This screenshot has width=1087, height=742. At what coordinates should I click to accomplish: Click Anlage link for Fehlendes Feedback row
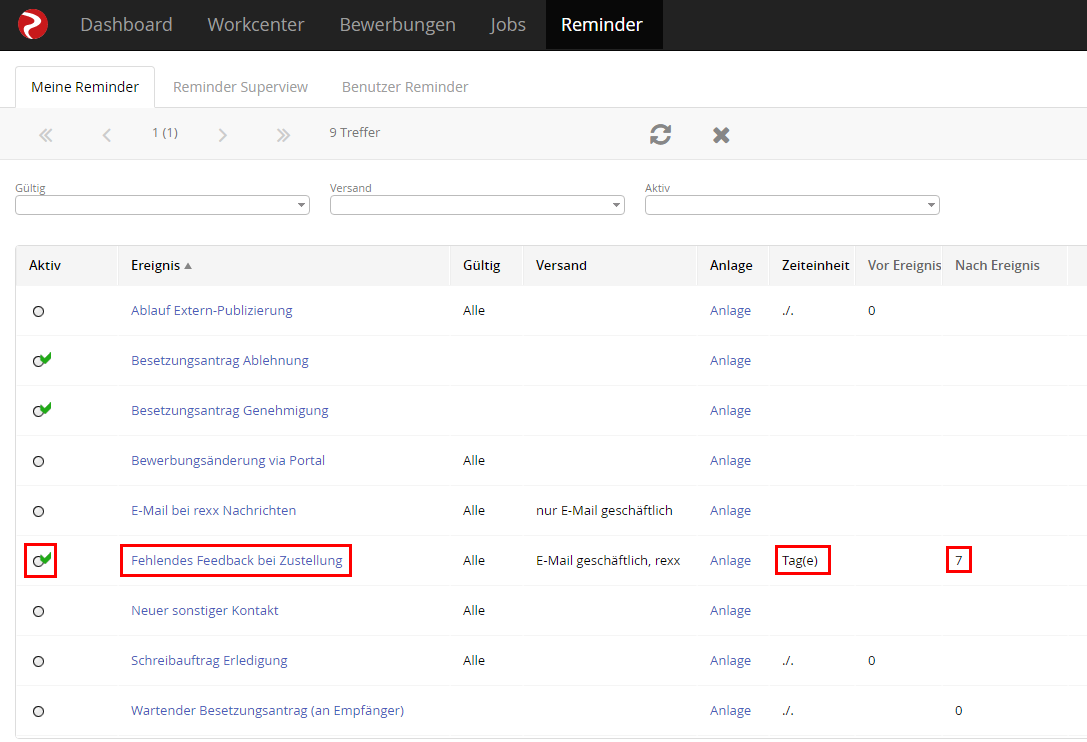(730, 560)
